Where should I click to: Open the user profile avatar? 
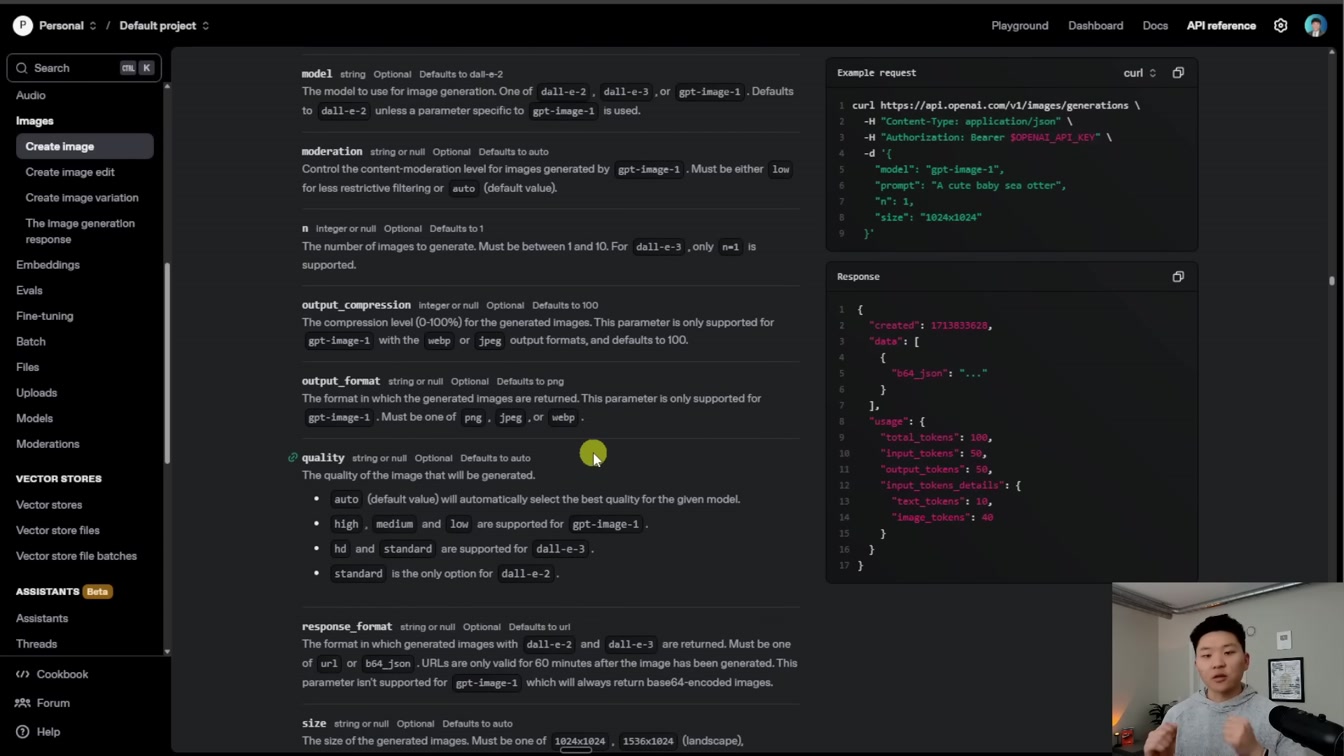(x=1315, y=26)
